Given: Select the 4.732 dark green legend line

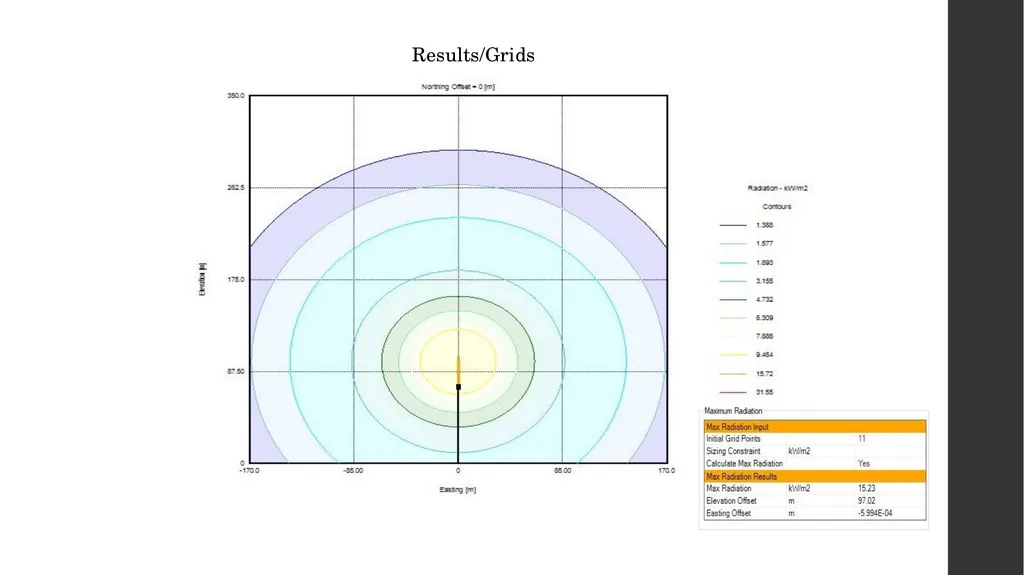Looking at the screenshot, I should [x=733, y=300].
